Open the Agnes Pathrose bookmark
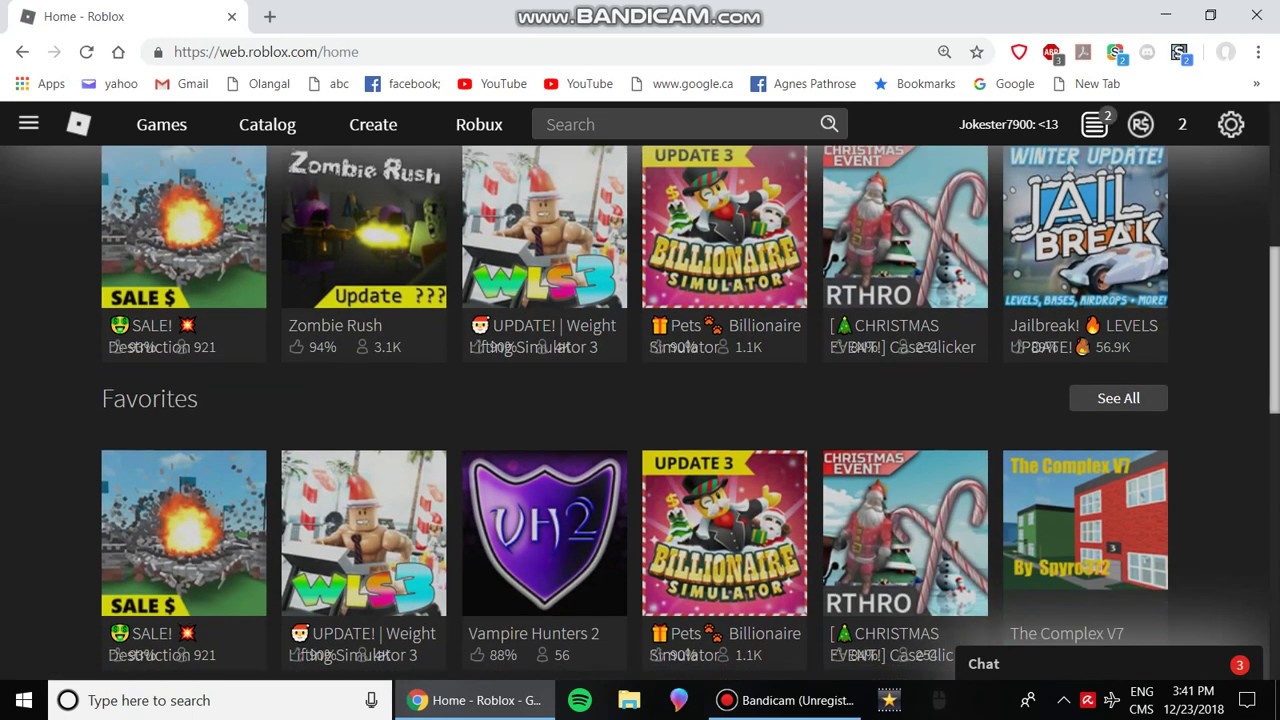 click(803, 84)
